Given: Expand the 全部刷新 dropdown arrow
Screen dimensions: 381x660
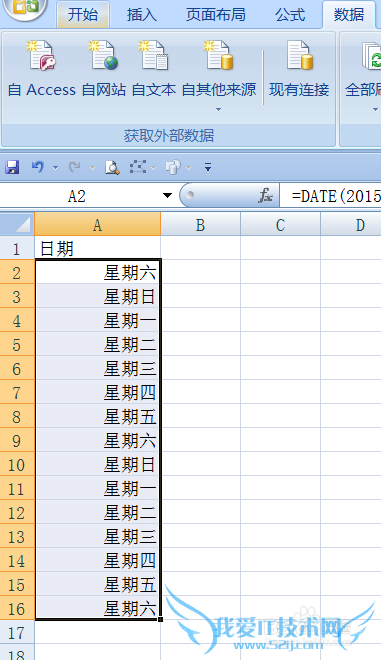Looking at the screenshot, I should (375, 109).
